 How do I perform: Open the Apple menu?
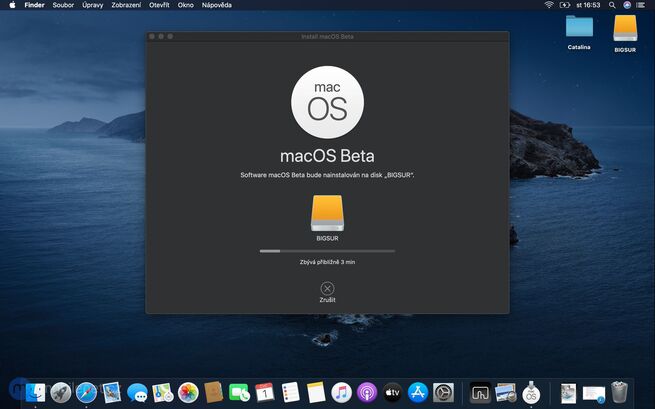(x=12, y=5)
